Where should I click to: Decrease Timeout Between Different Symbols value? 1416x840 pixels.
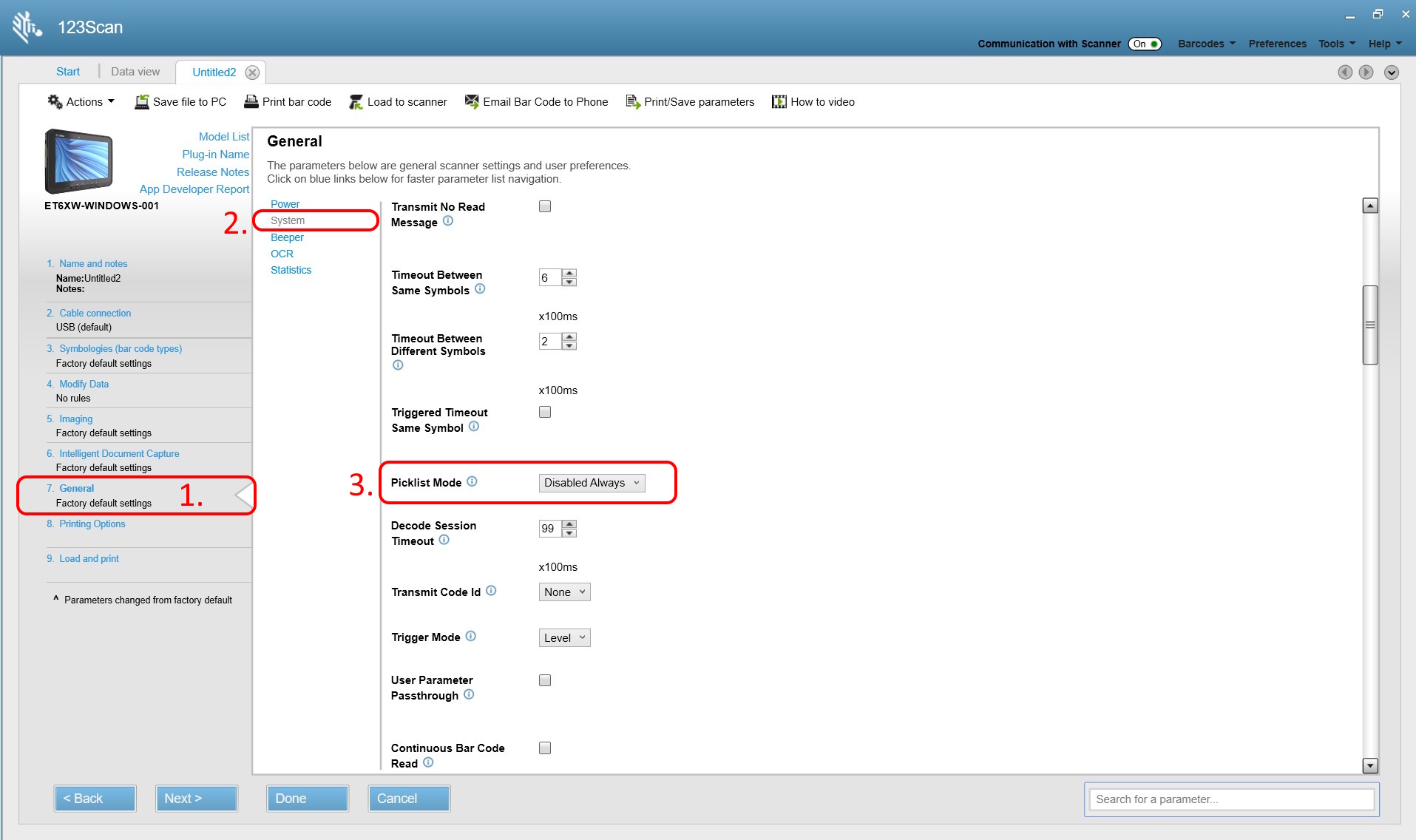coord(569,345)
